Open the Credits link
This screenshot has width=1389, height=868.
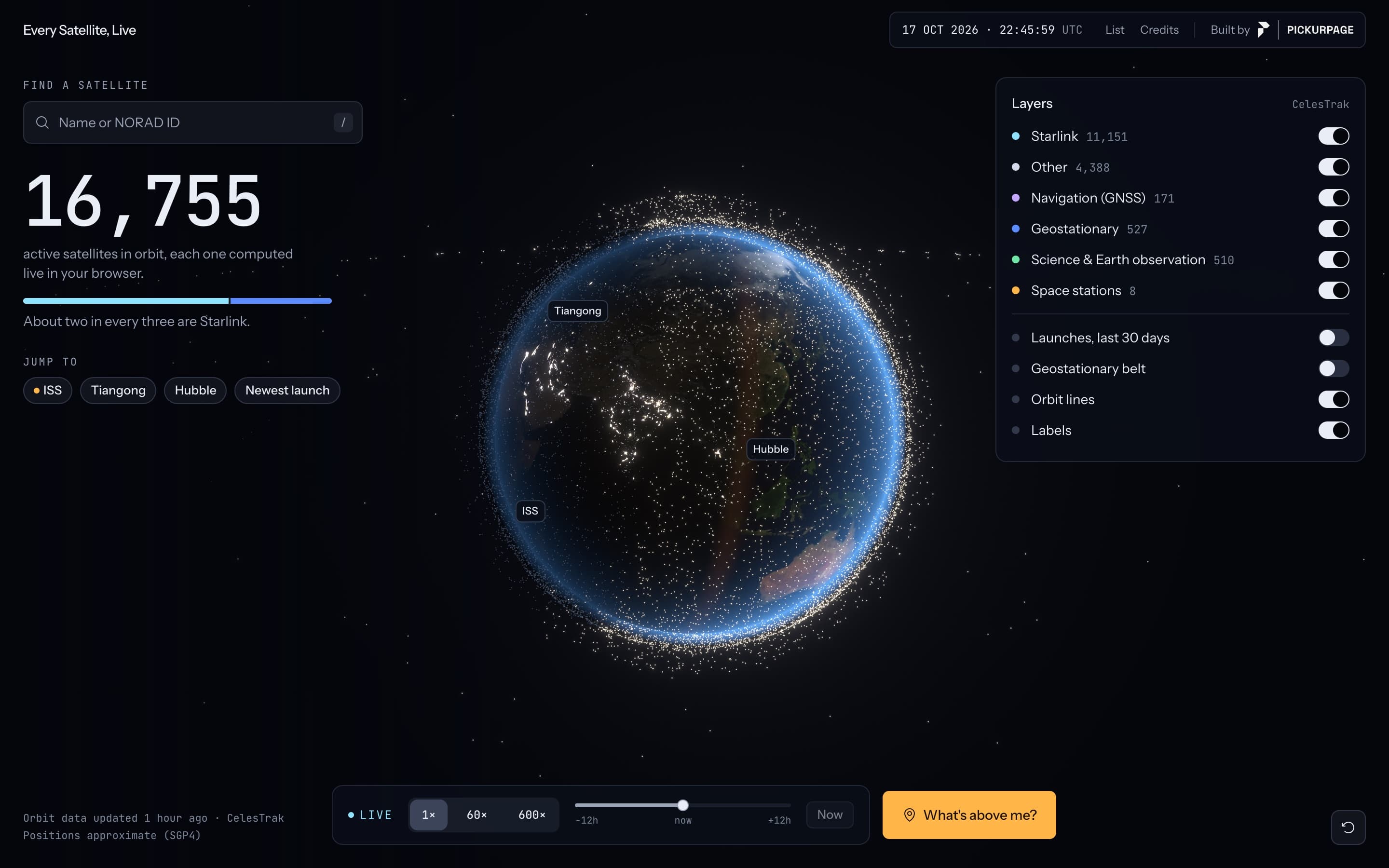pos(1159,30)
